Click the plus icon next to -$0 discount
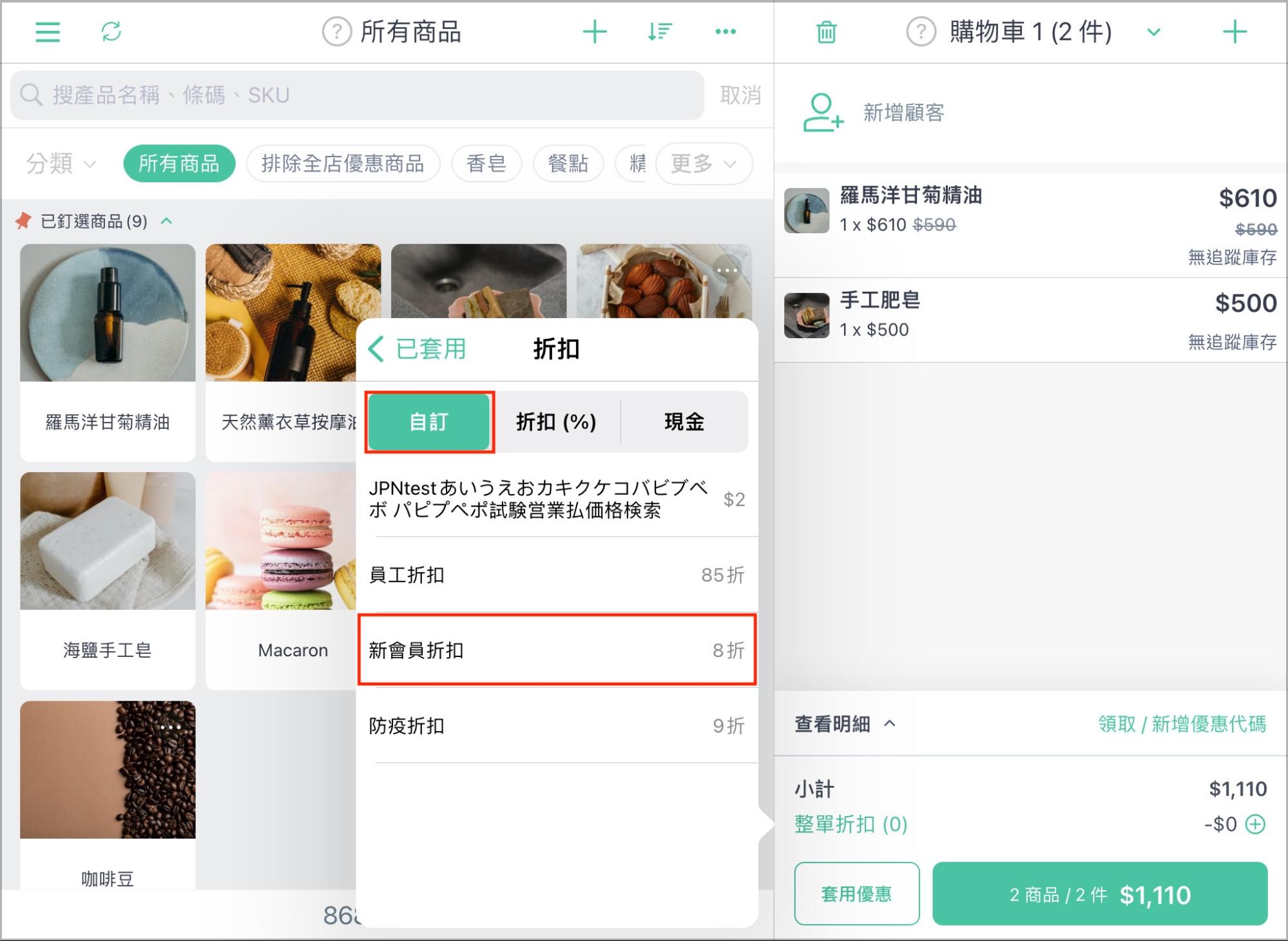This screenshot has height=941, width=1288. [1255, 824]
